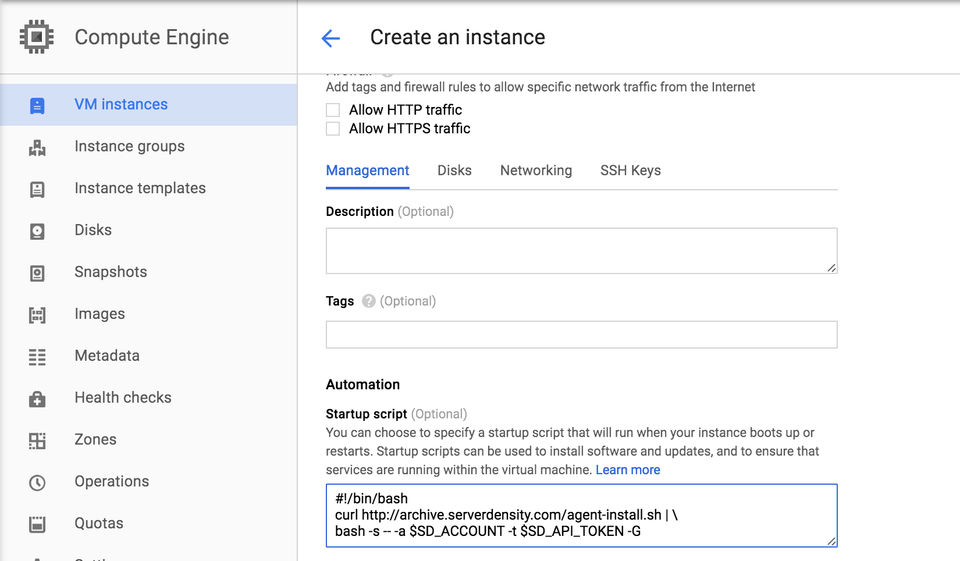Open the Snapshots icon in sidebar
Image resolution: width=960 pixels, height=561 pixels.
[x=37, y=273]
